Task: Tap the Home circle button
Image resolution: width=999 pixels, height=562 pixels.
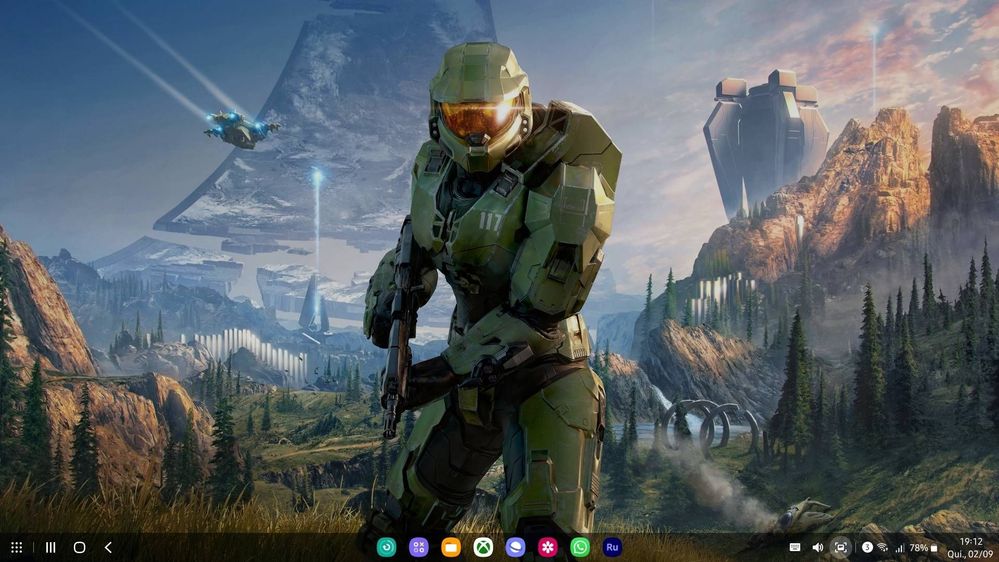Action: [x=80, y=547]
